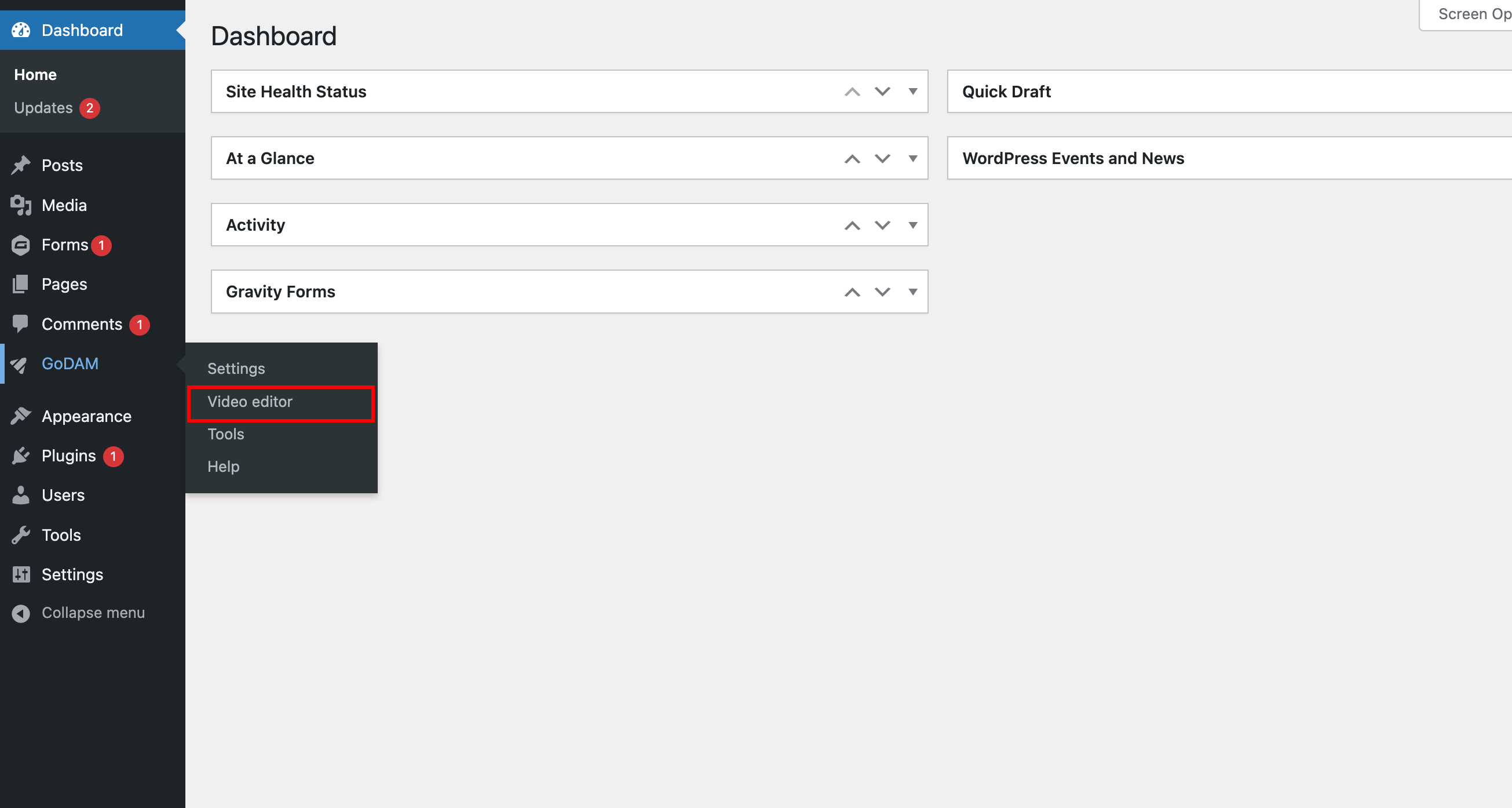Open the Media library from the sidebar icon
The height and width of the screenshot is (808, 1512).
coord(20,205)
